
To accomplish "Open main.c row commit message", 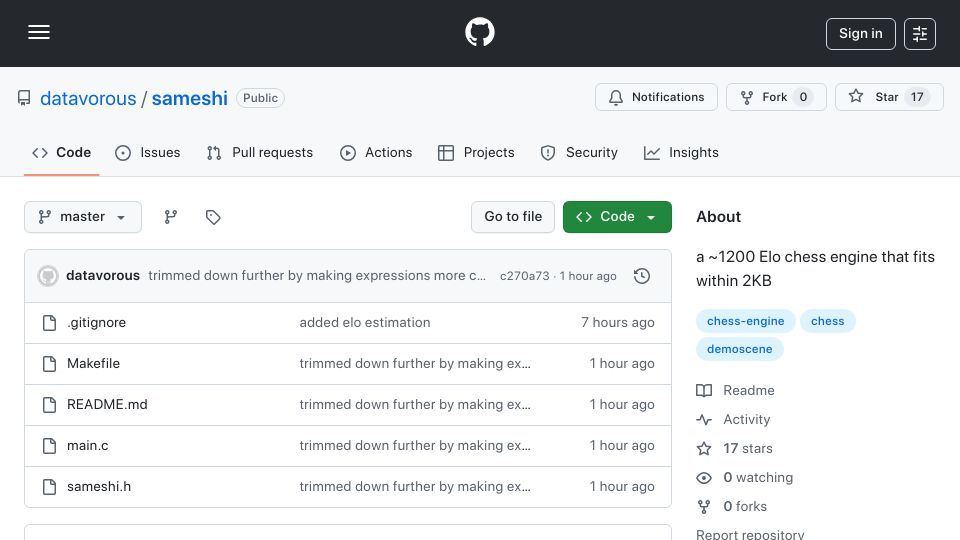I will pyautogui.click(x=415, y=446).
